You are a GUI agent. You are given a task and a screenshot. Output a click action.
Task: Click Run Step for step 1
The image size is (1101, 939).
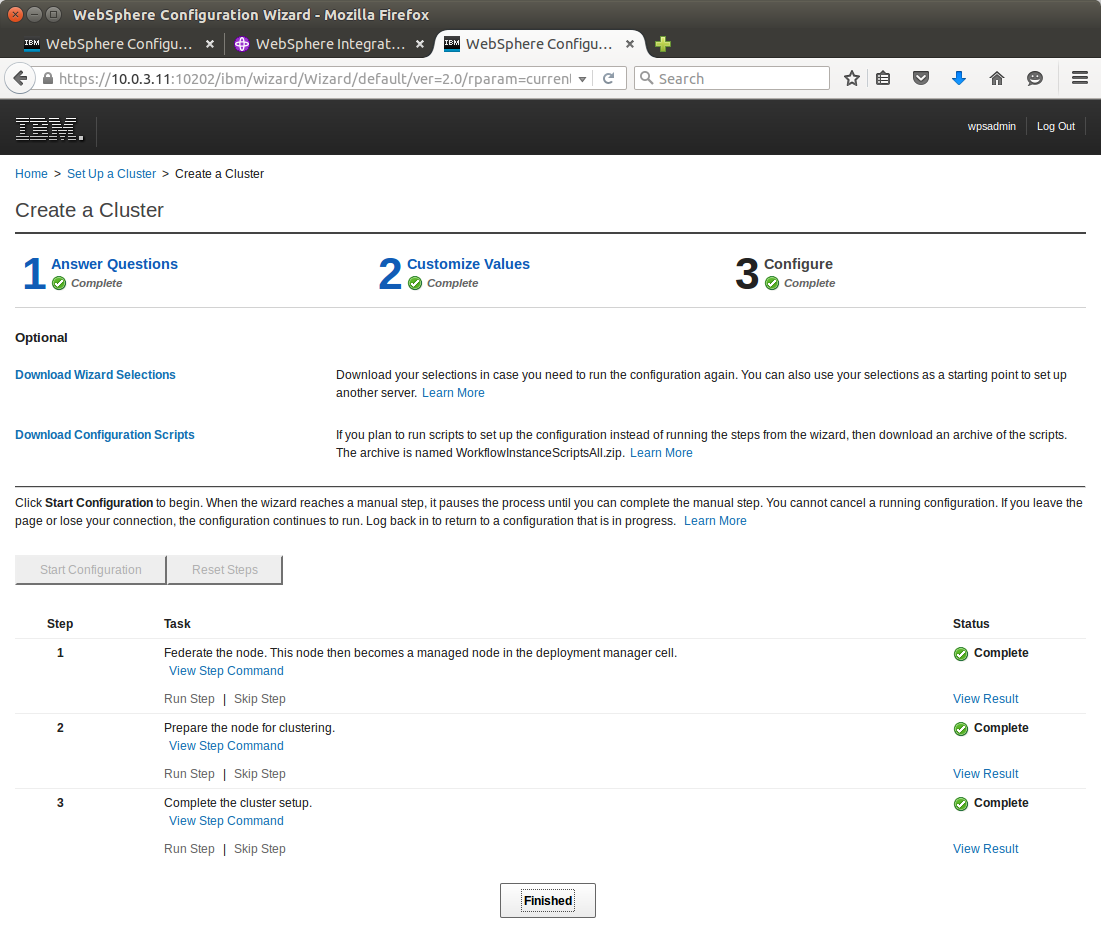(x=189, y=700)
